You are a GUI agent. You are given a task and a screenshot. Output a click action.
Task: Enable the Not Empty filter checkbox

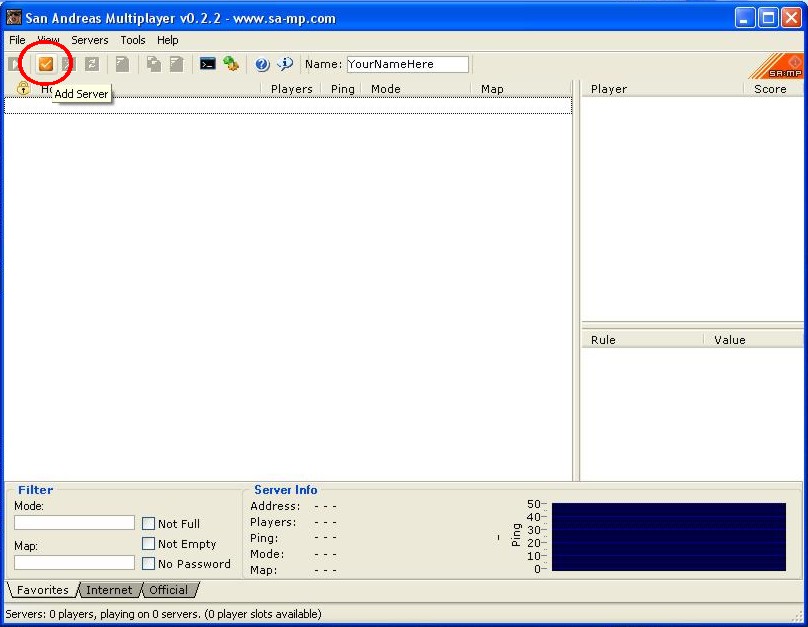tap(148, 544)
